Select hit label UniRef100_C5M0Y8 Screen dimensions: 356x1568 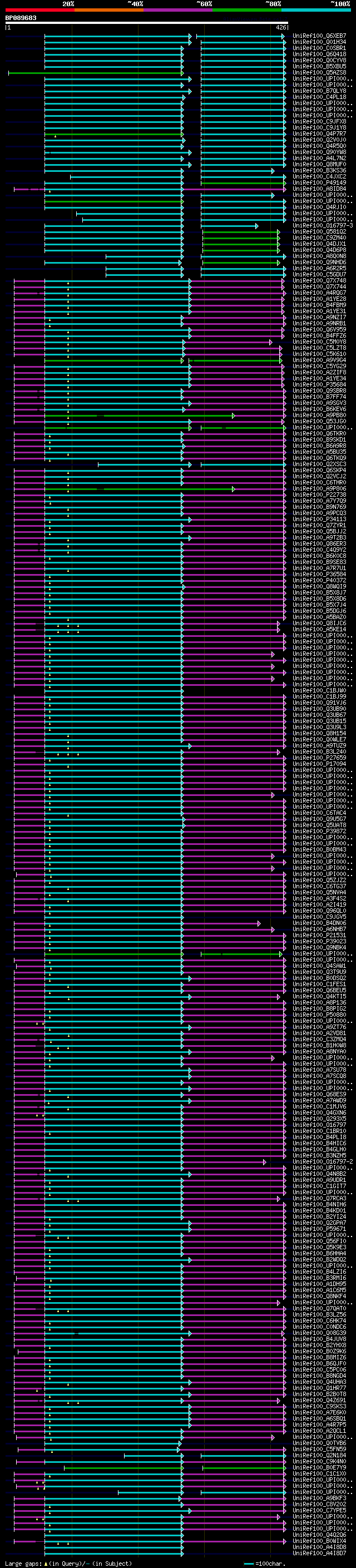click(319, 342)
